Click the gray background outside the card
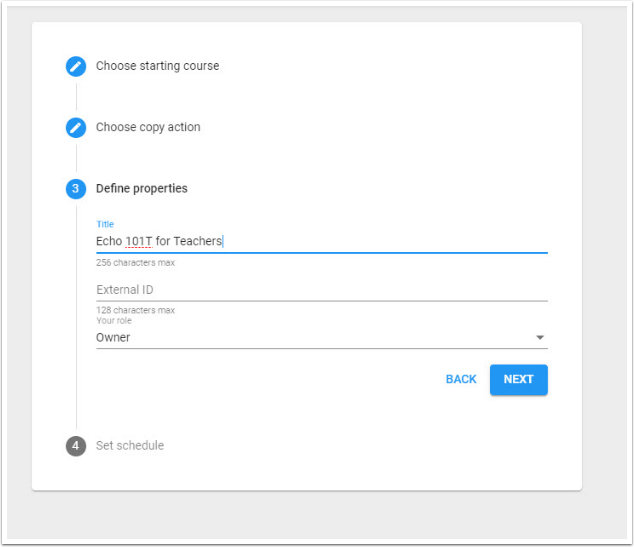 605,300
